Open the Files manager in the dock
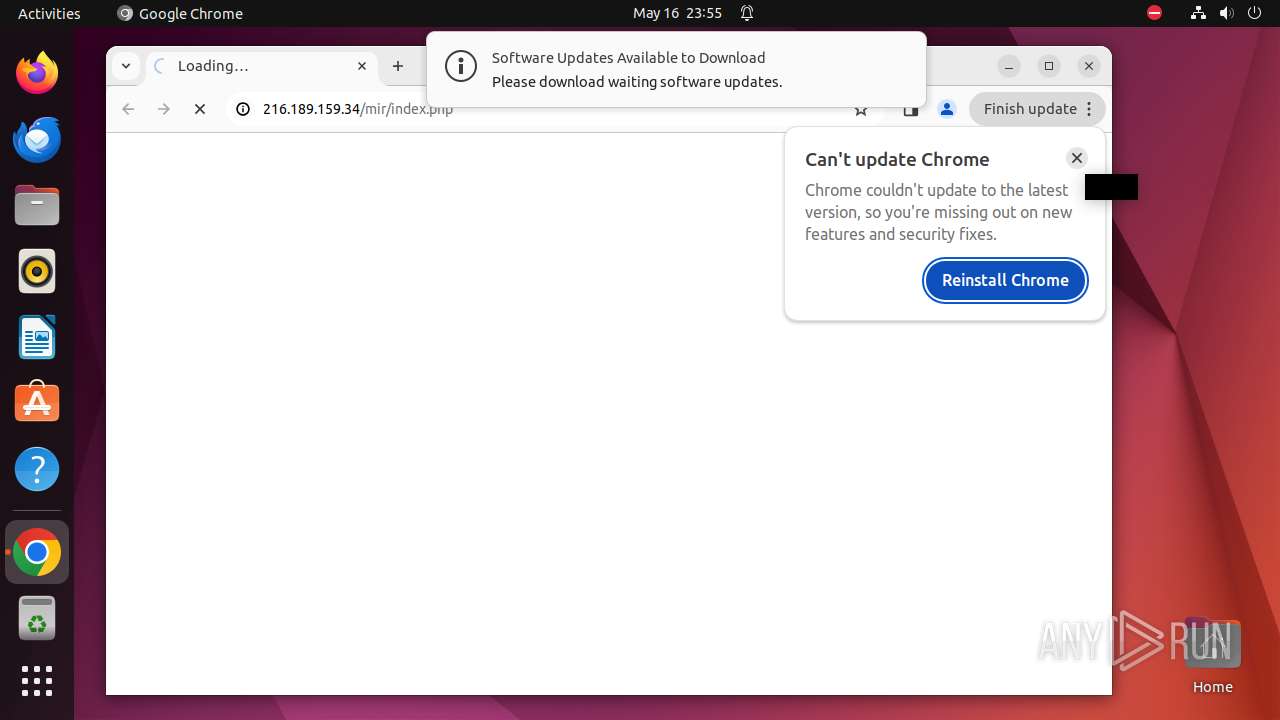The image size is (1280, 720). coord(37,205)
